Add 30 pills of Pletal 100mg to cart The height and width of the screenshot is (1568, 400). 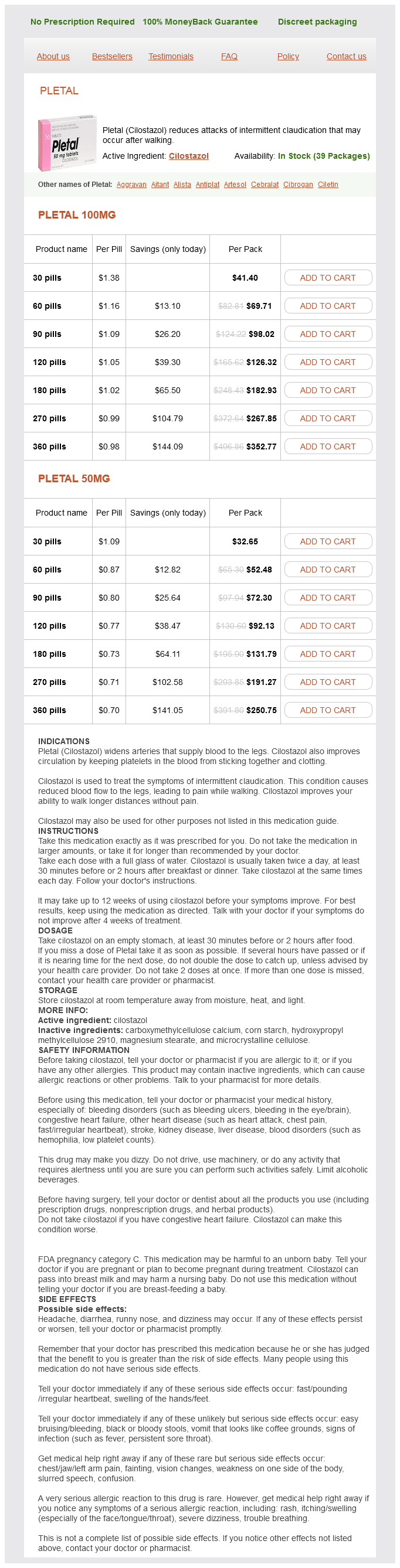click(327, 278)
